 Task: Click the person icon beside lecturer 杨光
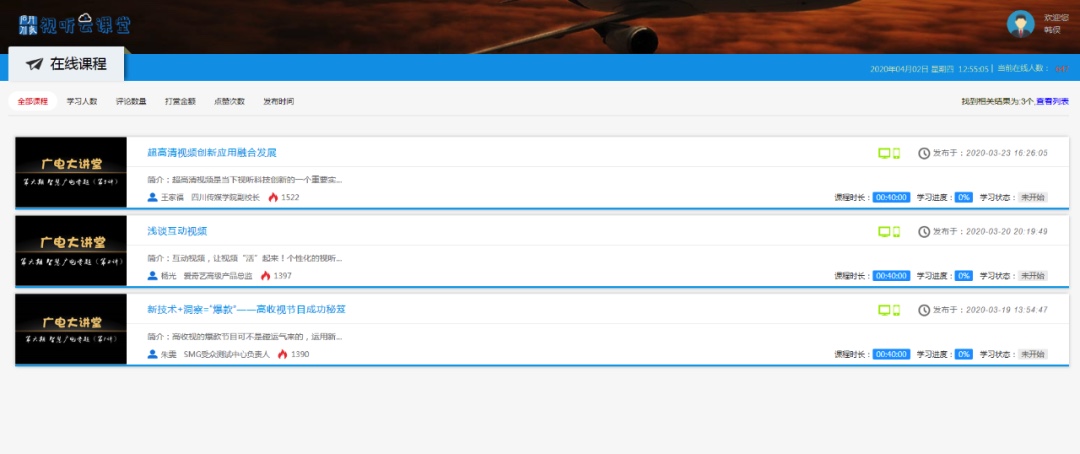click(152, 275)
